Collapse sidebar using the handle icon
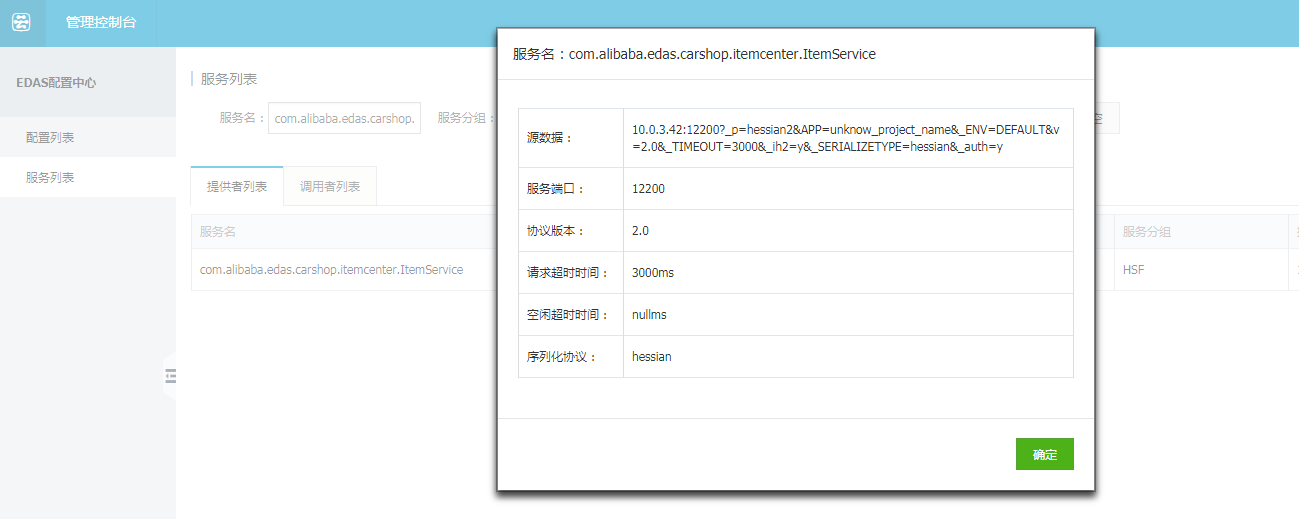1299x519 pixels. 170,376
